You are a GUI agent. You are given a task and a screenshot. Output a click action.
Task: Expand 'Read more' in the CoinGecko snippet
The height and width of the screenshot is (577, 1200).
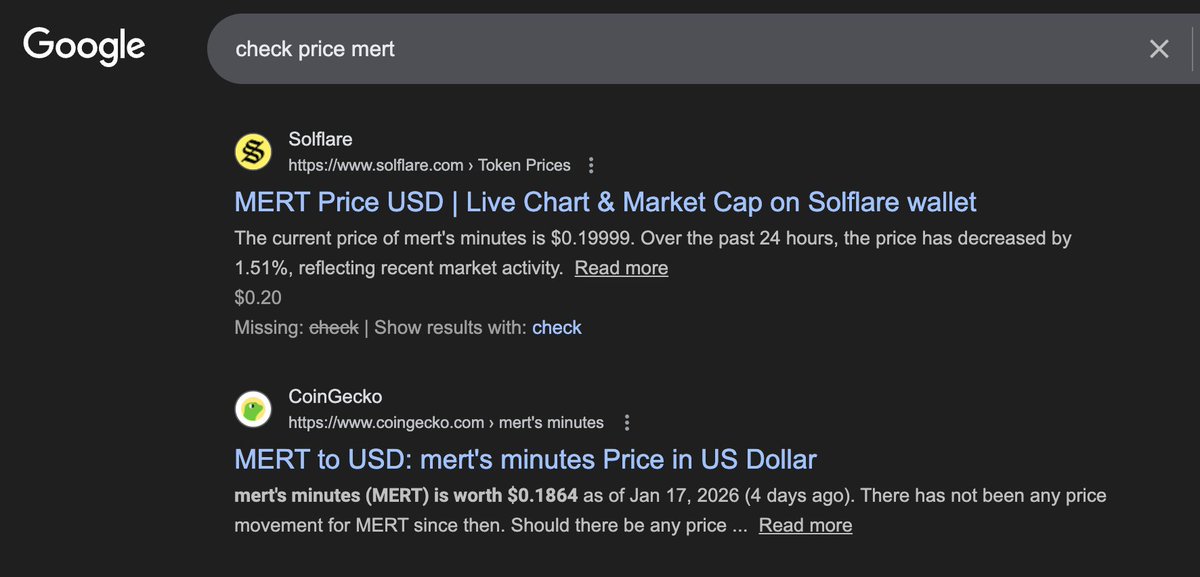(805, 525)
